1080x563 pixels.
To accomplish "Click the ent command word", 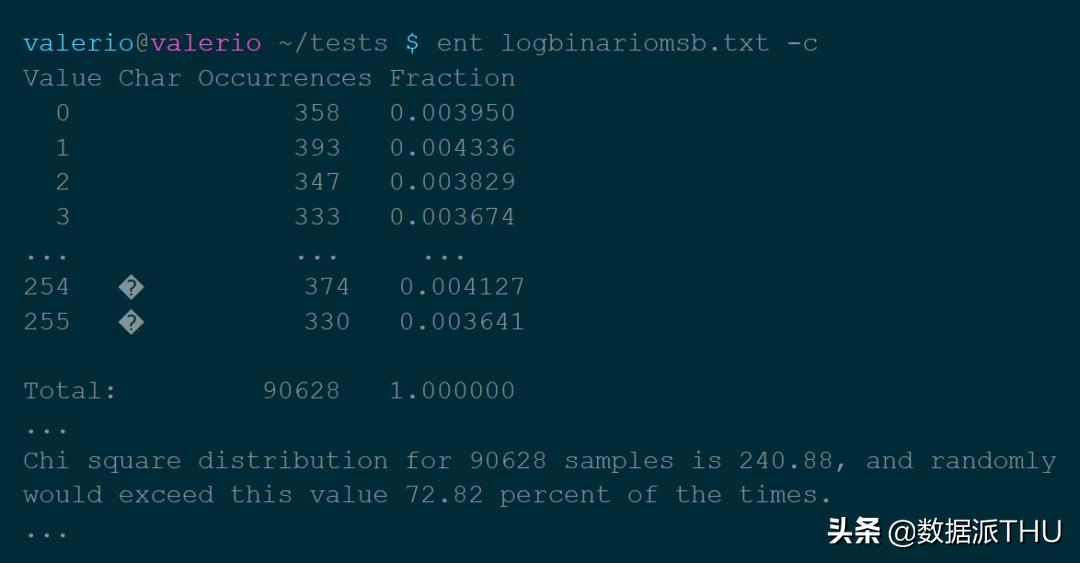I will [x=459, y=43].
